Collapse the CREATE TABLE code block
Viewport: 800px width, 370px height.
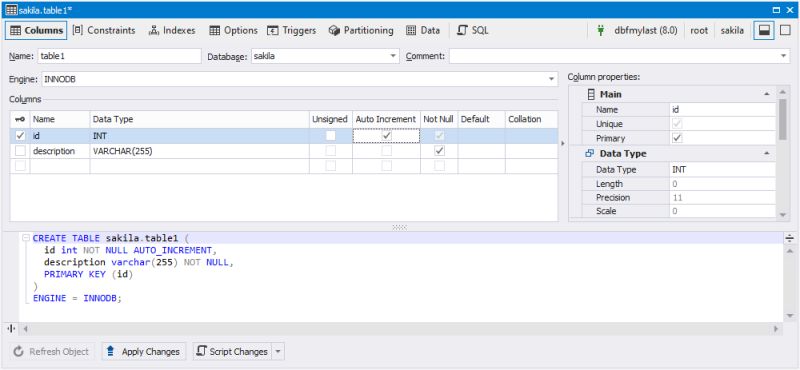coord(26,238)
